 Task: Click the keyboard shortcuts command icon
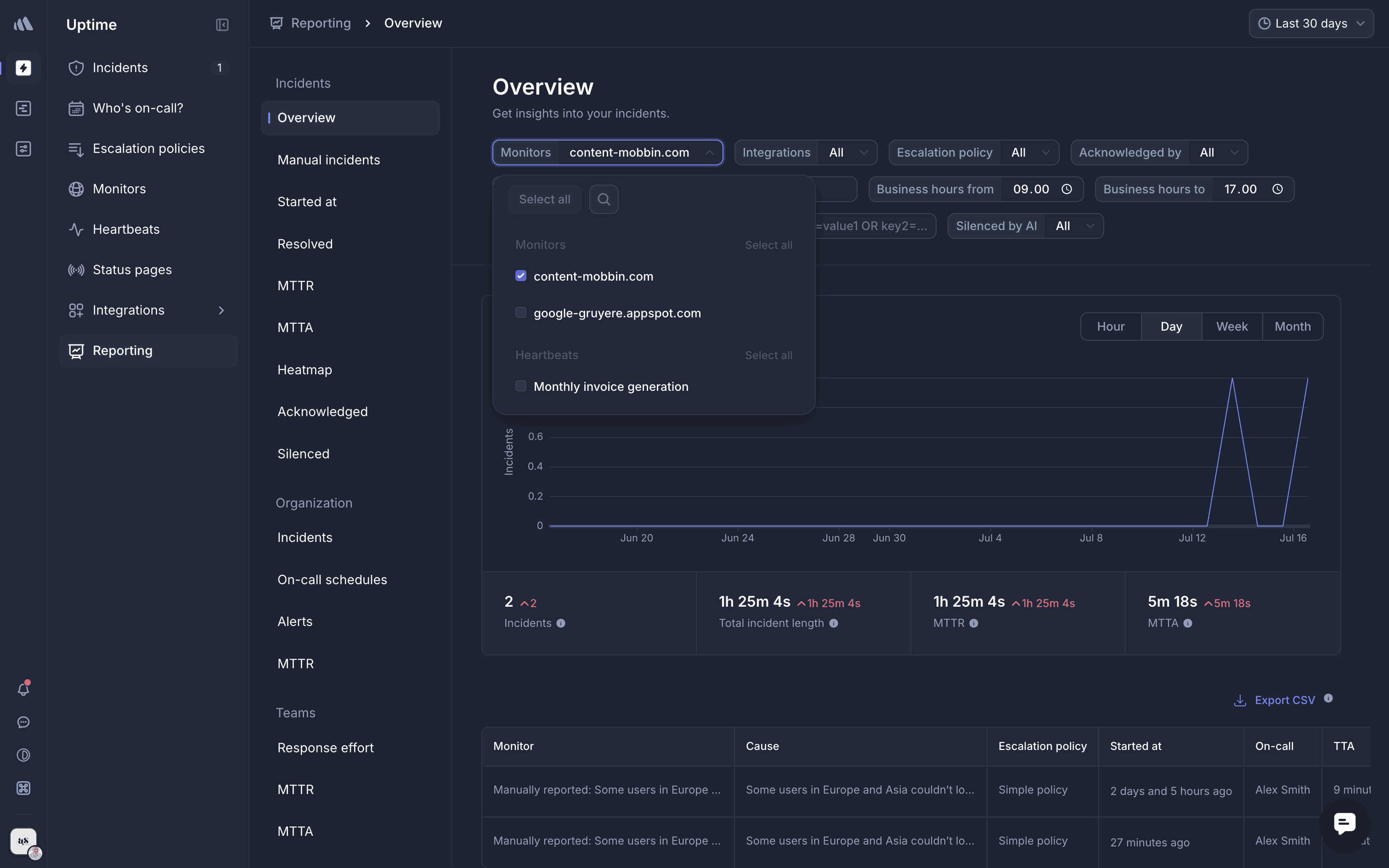point(23,788)
